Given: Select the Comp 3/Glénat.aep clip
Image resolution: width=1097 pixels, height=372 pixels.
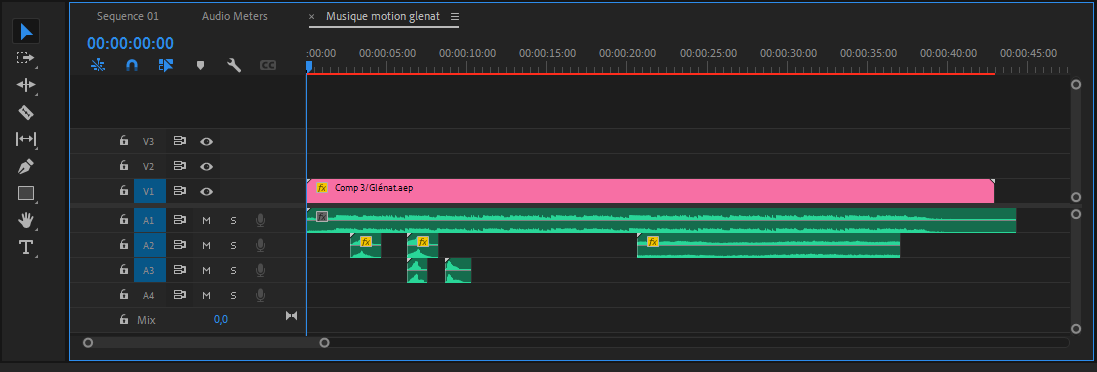Looking at the screenshot, I should (650, 191).
